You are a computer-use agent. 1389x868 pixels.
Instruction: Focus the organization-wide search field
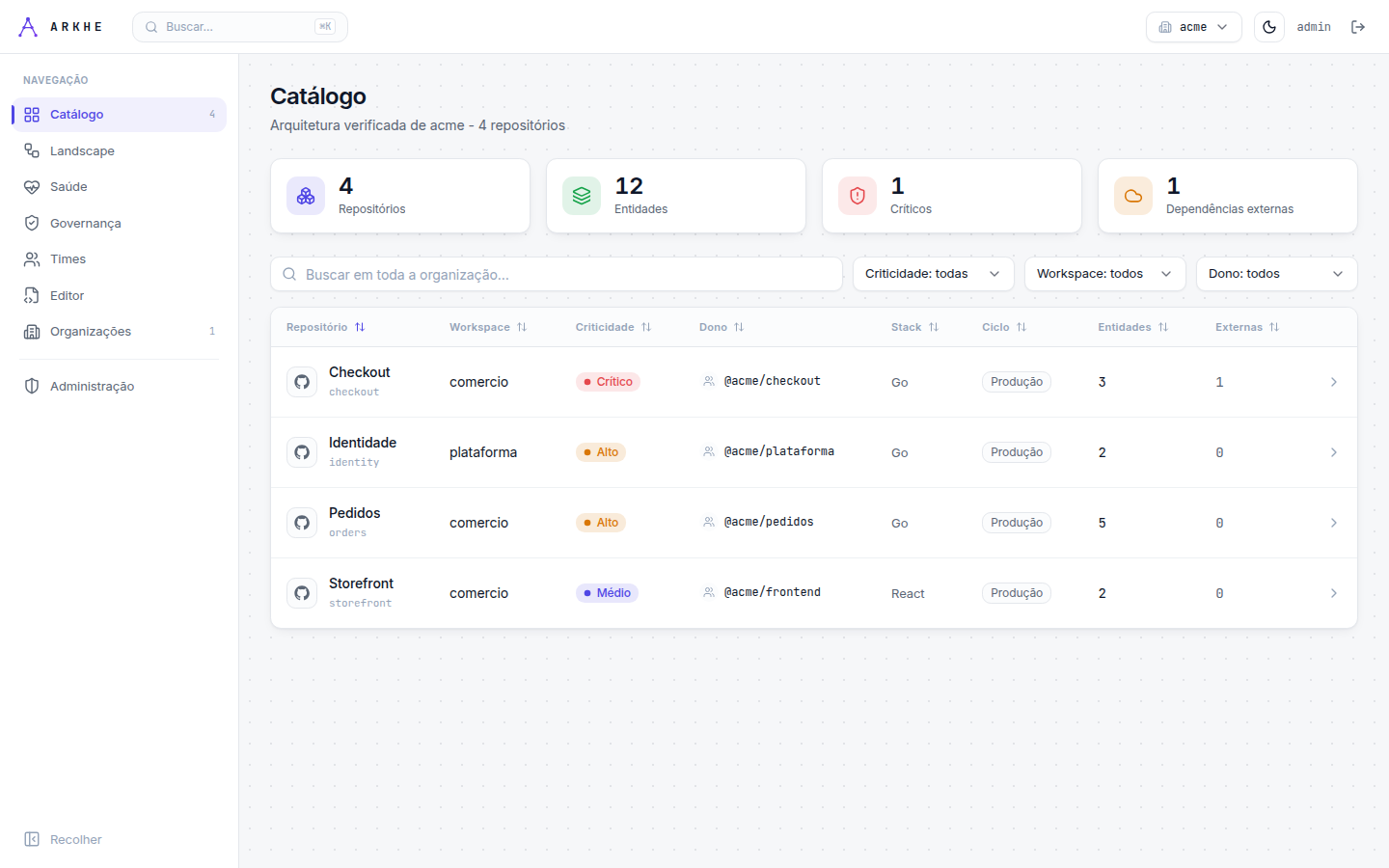tap(557, 274)
